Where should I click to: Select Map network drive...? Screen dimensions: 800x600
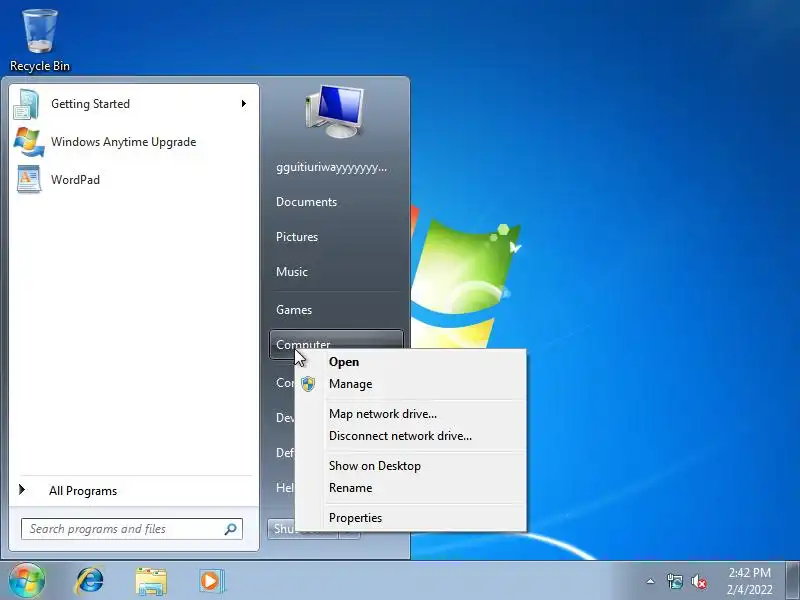(410, 414)
